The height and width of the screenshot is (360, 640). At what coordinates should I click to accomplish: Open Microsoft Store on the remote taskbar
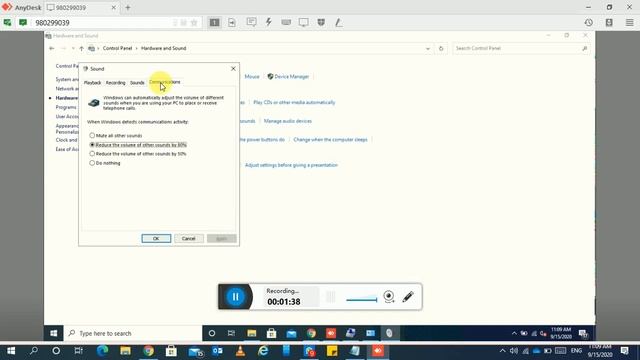(271, 333)
